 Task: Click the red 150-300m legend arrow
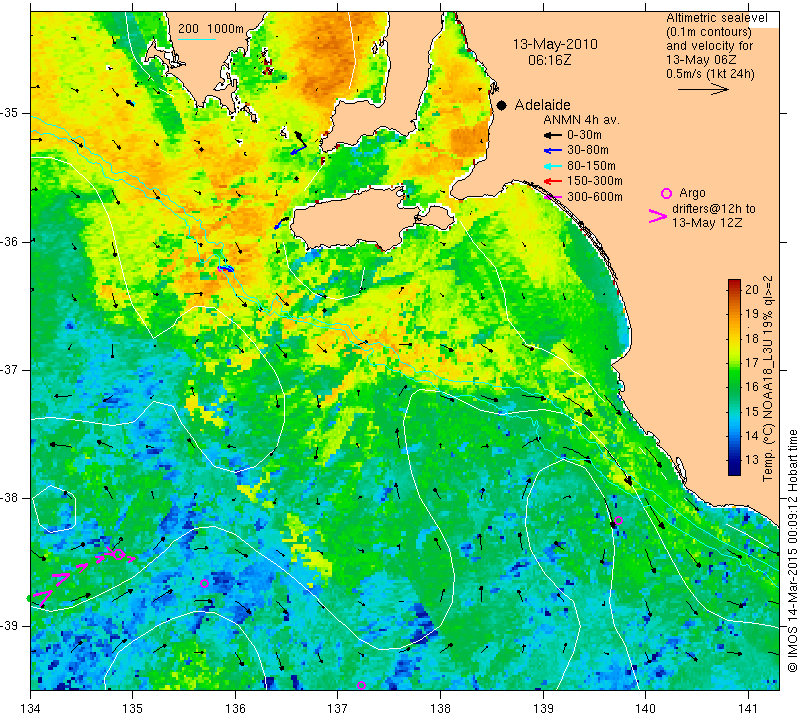pos(553,181)
